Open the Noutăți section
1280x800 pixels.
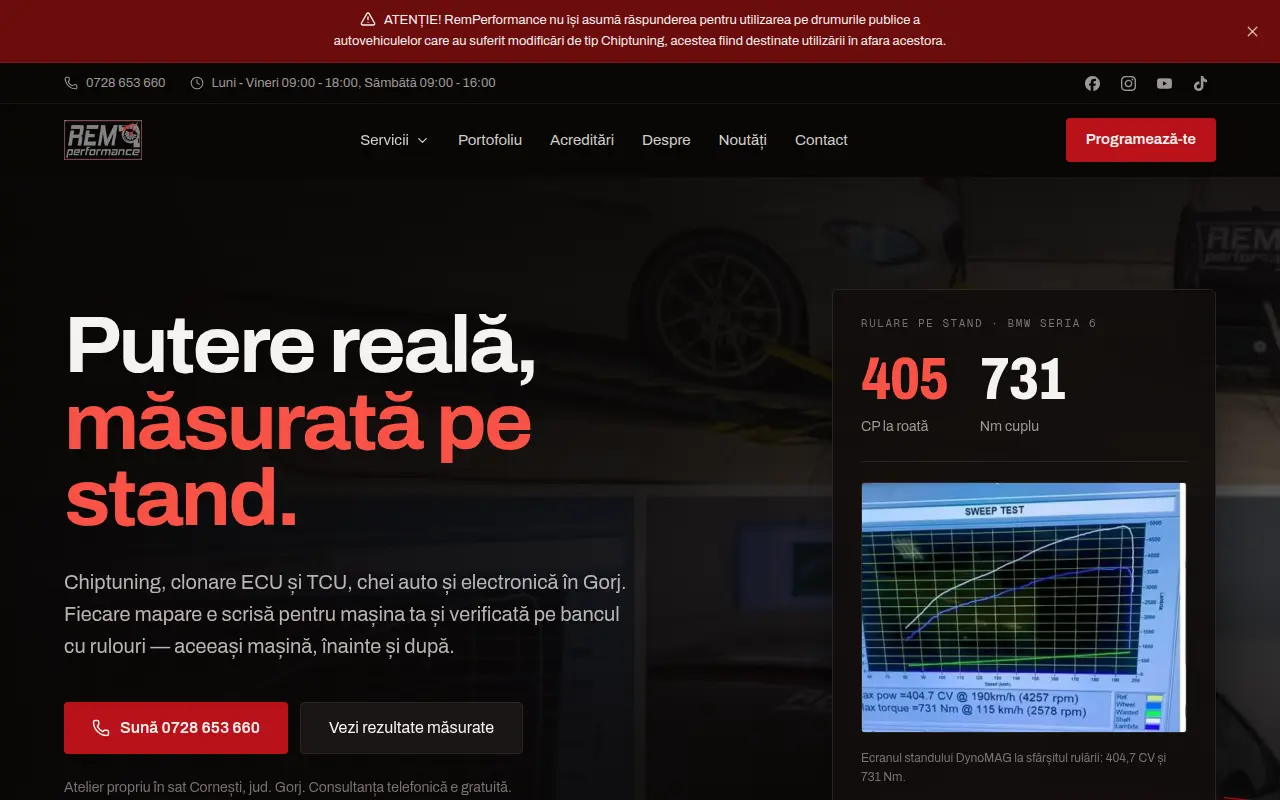coord(743,140)
